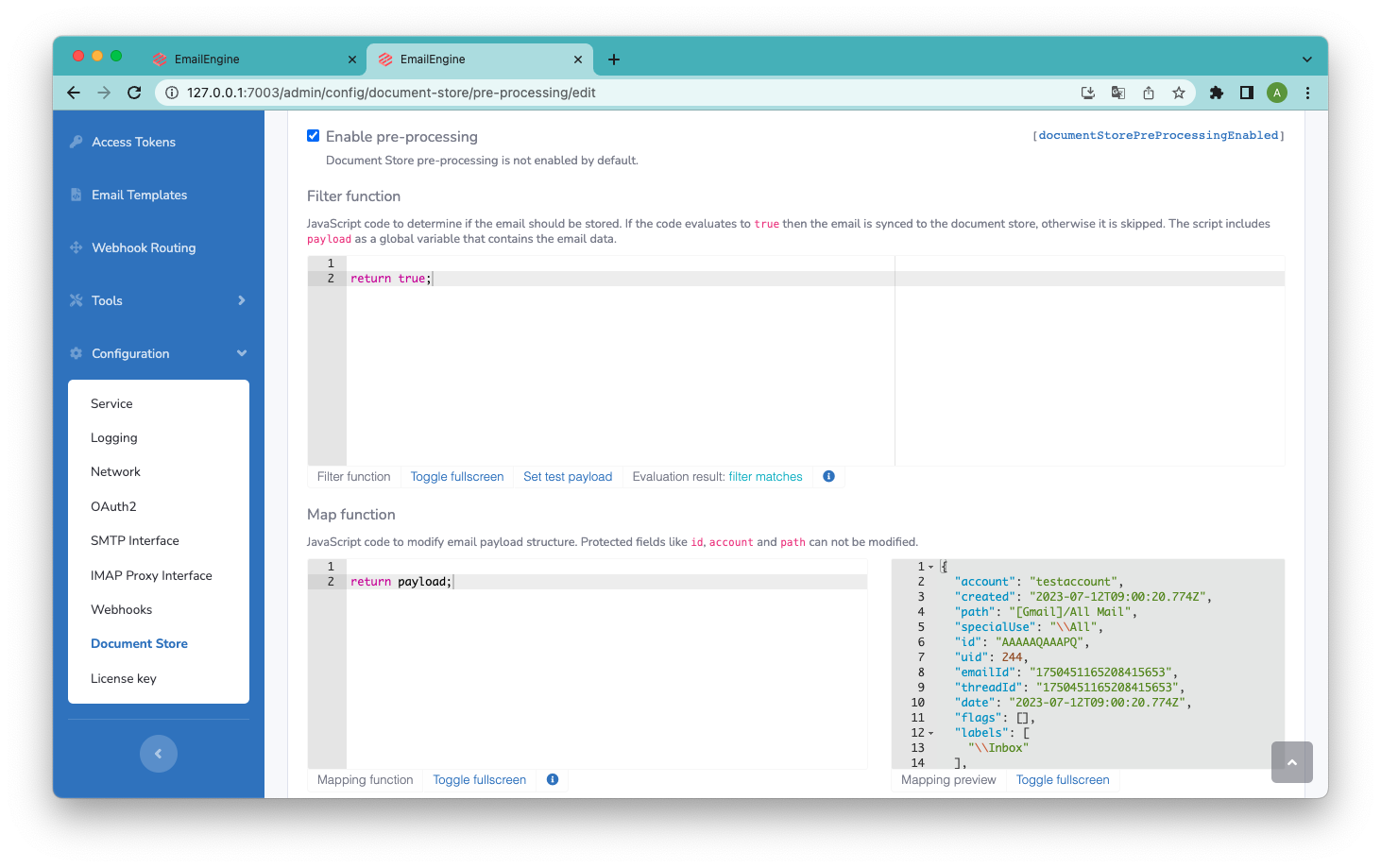Bookmark this page with the star icon

tap(1179, 93)
